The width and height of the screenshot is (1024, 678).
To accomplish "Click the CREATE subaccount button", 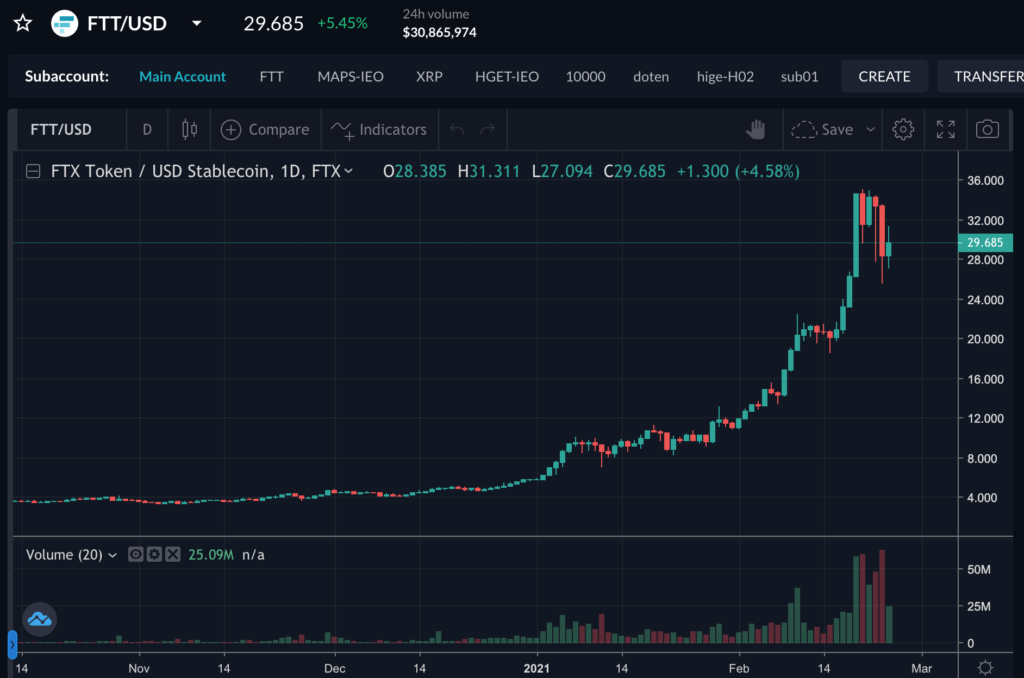I will (x=884, y=76).
